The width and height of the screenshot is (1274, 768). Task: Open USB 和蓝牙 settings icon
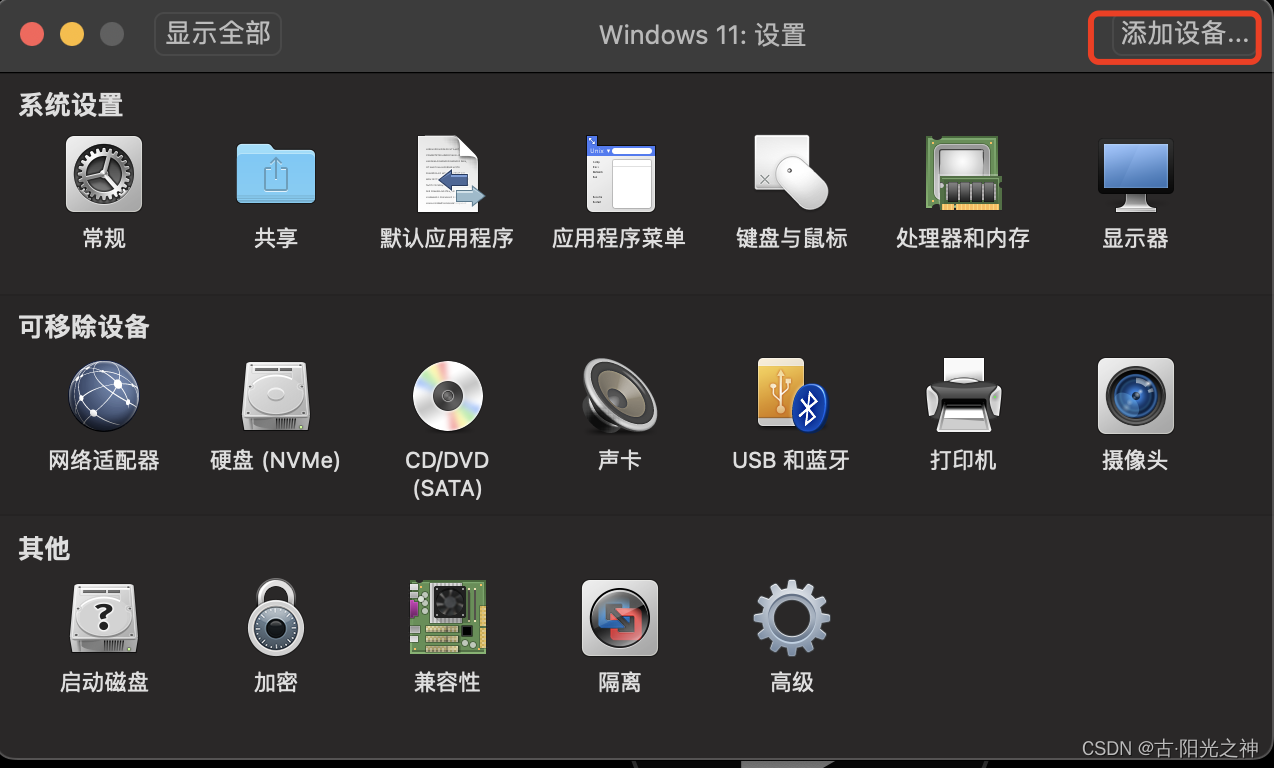[x=791, y=396]
